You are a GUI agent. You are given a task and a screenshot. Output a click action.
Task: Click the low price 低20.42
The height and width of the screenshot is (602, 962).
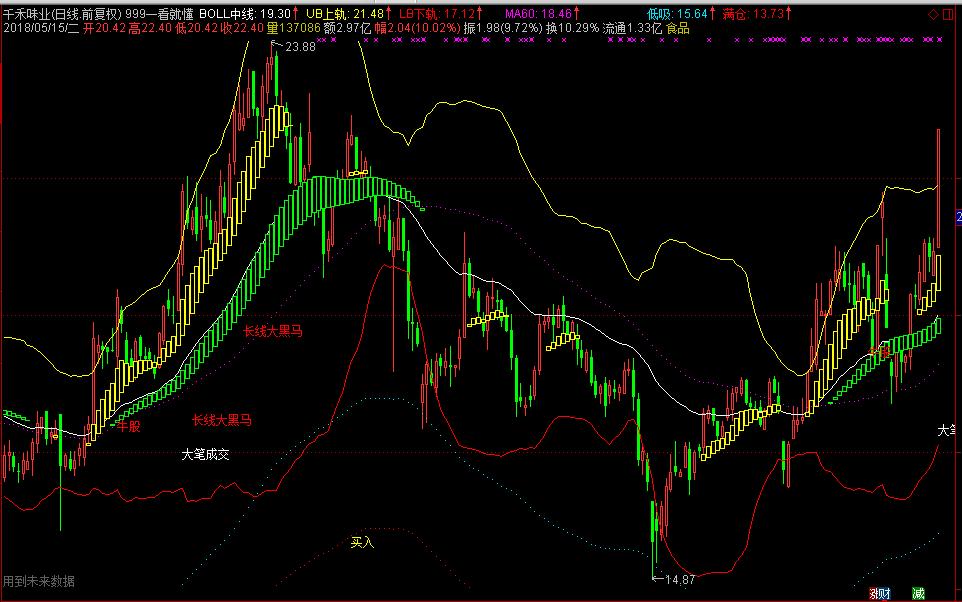click(196, 28)
